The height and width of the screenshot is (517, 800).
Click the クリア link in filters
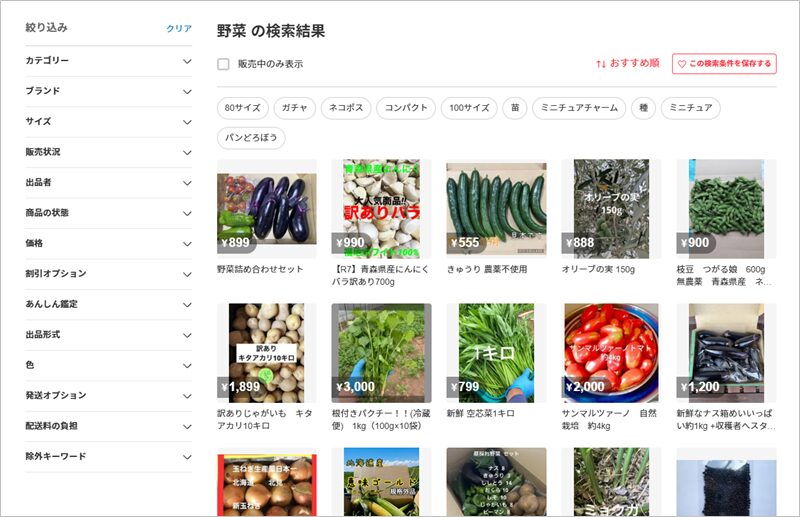179,29
